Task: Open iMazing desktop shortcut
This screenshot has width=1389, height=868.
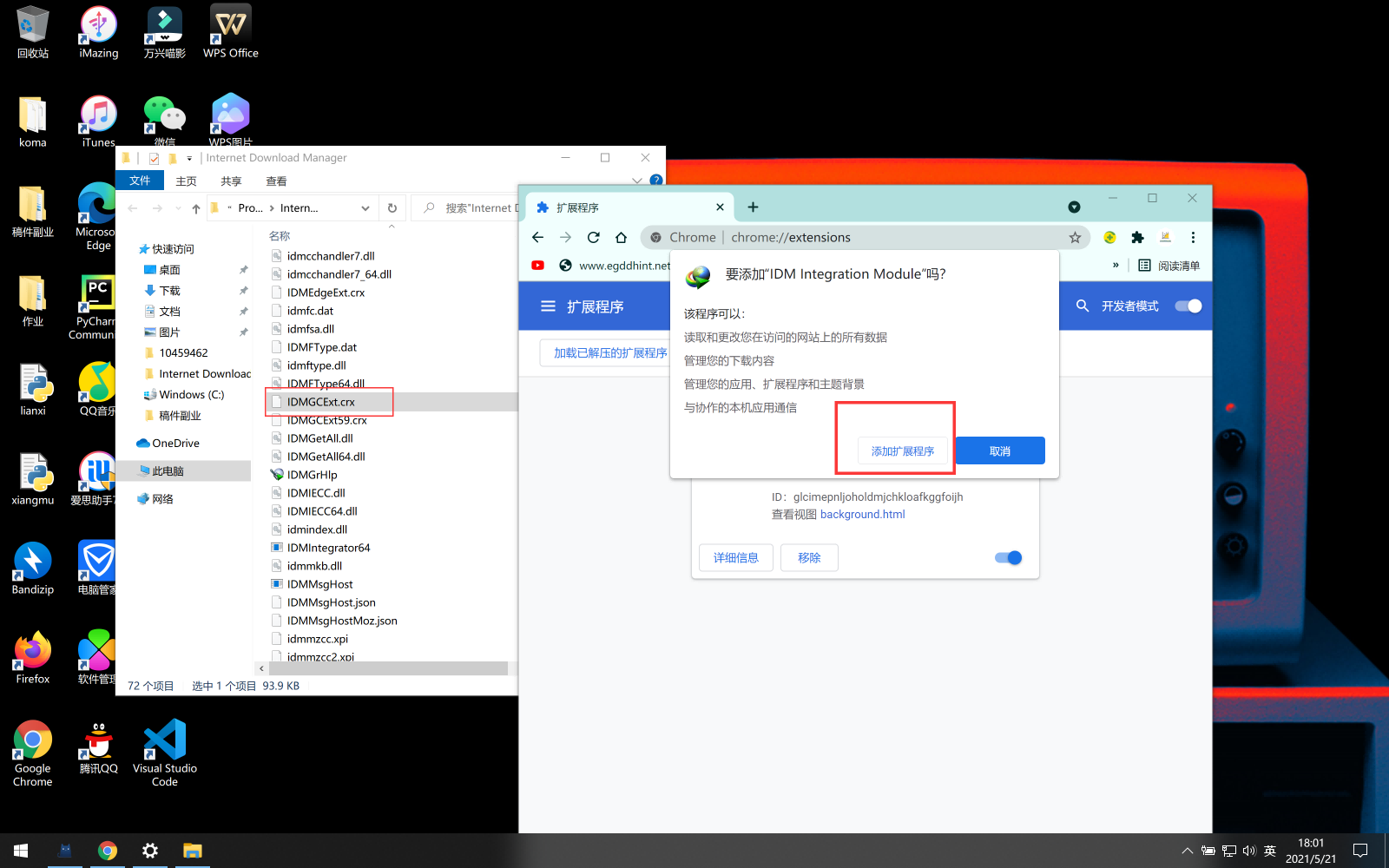Action: tap(99, 33)
